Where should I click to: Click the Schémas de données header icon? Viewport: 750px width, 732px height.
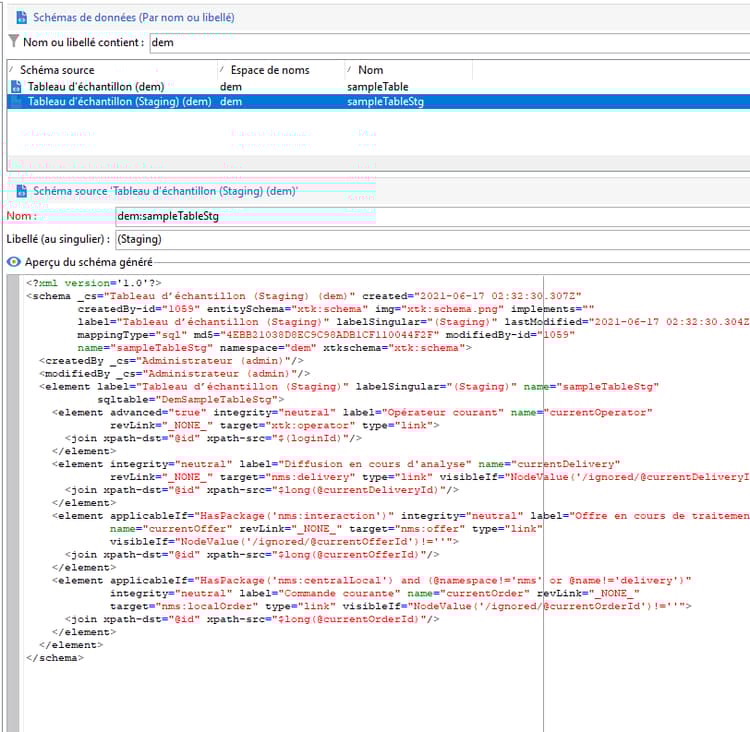[x=20, y=17]
